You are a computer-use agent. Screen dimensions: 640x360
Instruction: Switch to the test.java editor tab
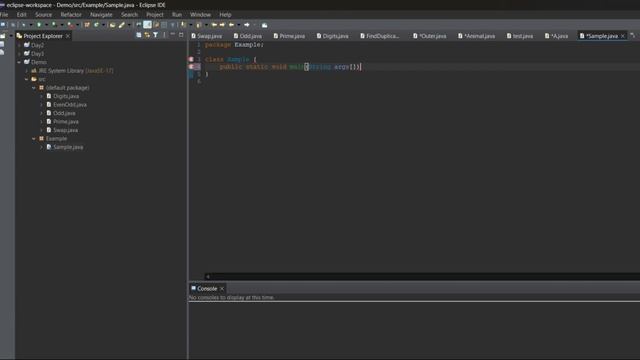[x=520, y=36]
